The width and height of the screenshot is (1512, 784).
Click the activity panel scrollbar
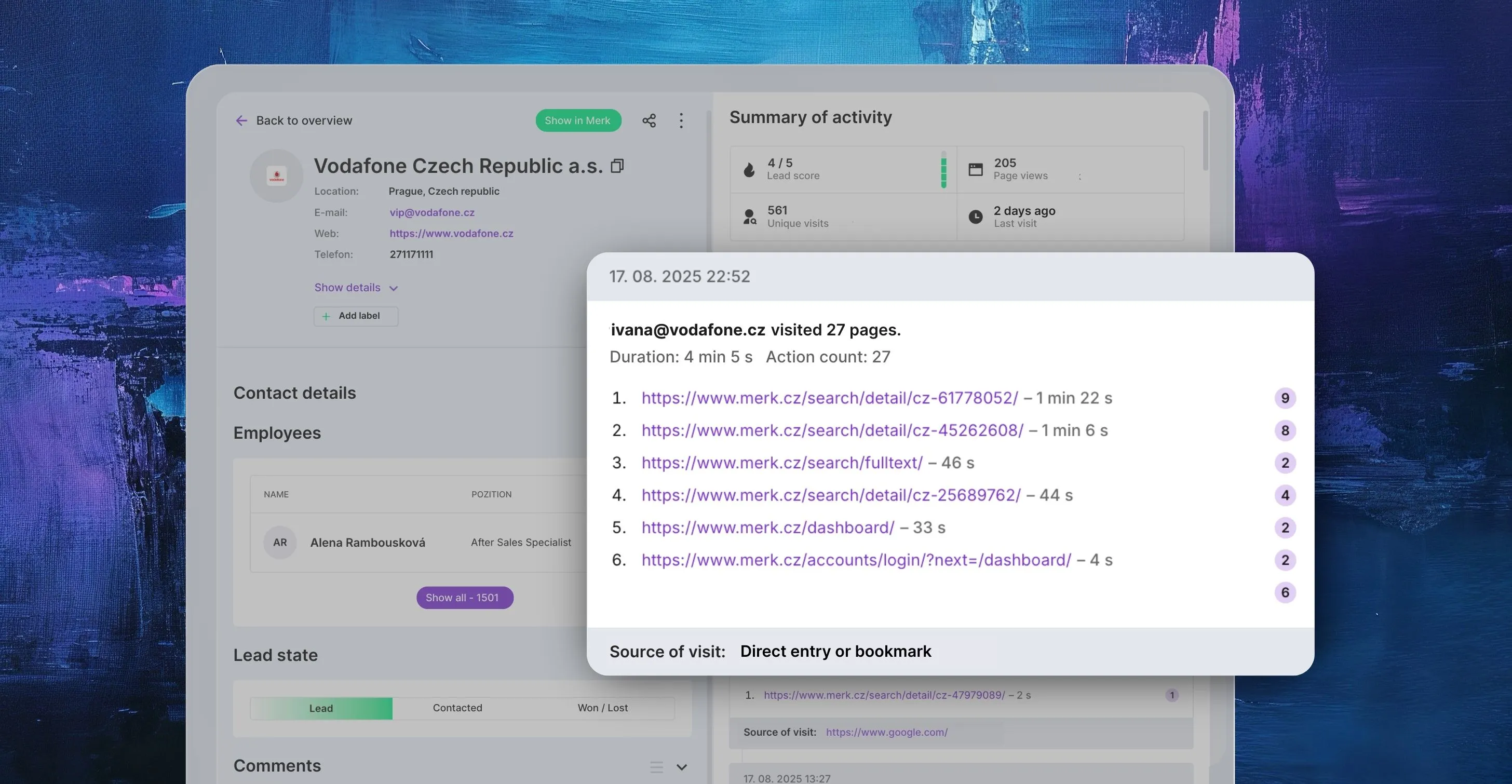pos(1205,141)
